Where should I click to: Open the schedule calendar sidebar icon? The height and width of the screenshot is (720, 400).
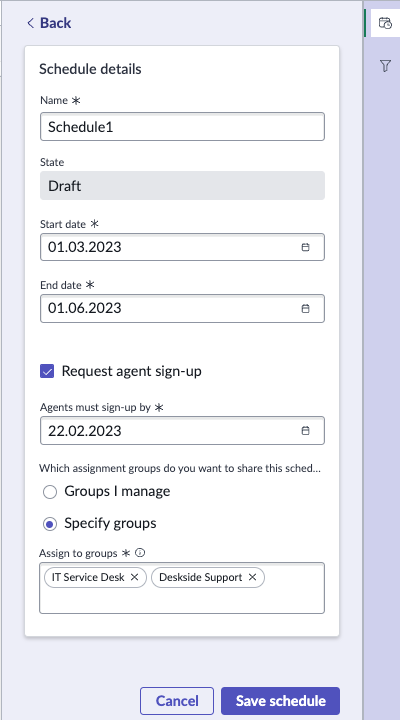pyautogui.click(x=385, y=23)
